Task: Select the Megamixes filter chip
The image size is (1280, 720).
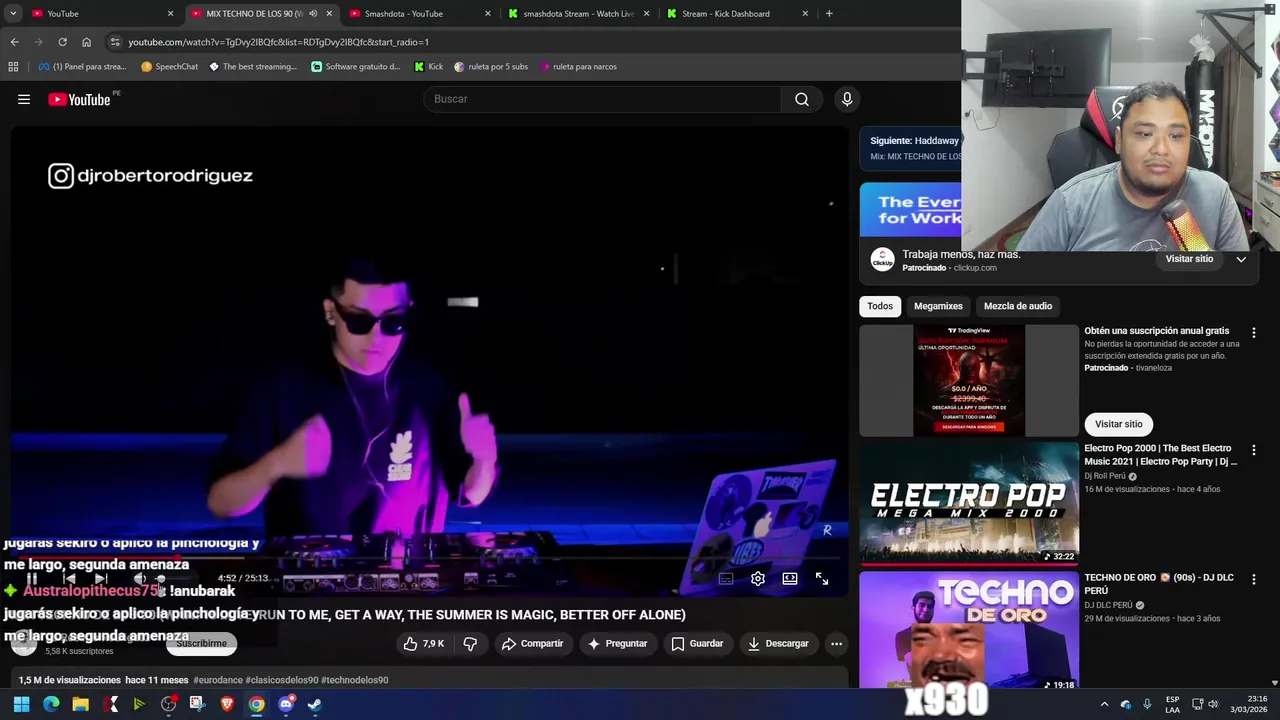Action: pos(938,306)
